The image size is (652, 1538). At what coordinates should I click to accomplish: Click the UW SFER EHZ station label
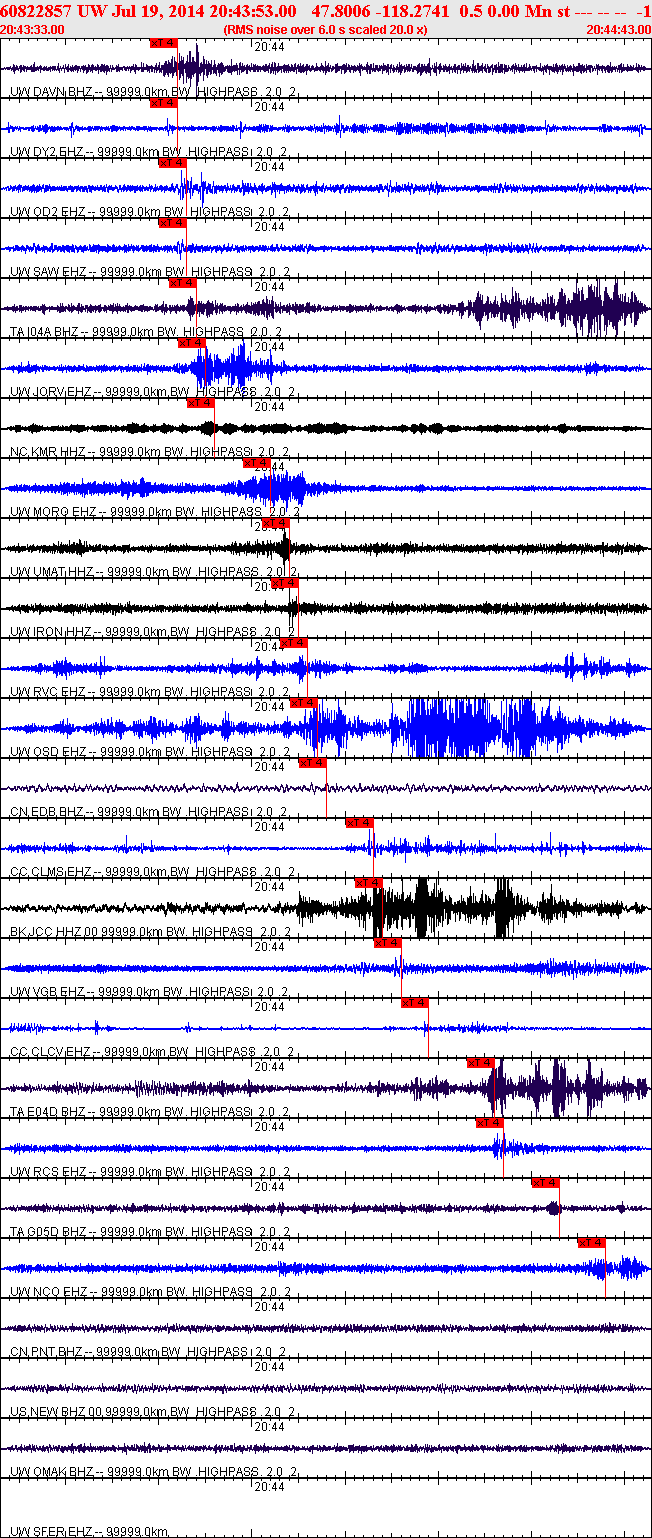(x=50, y=1531)
